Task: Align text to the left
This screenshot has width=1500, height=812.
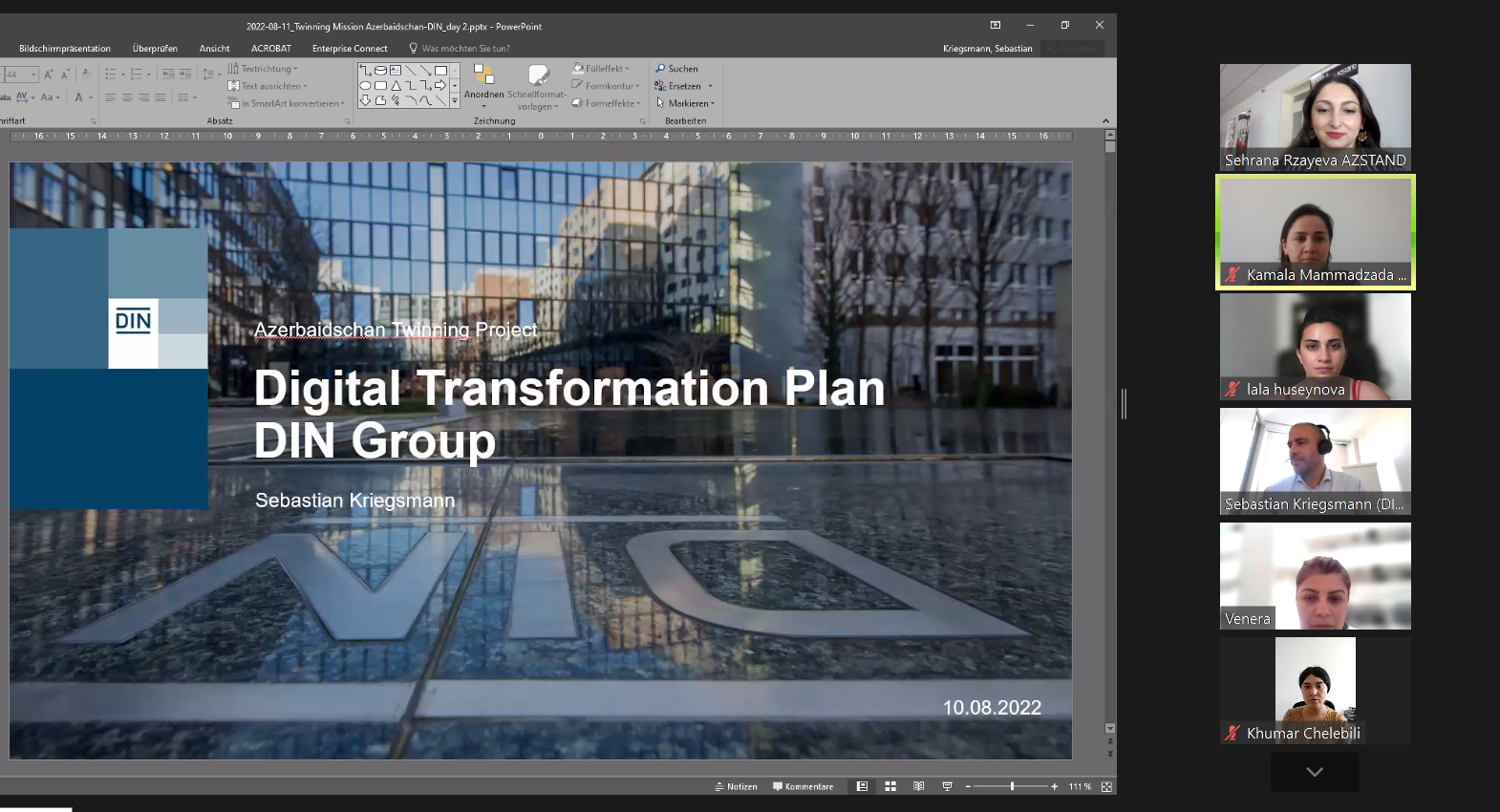Action: (x=110, y=97)
